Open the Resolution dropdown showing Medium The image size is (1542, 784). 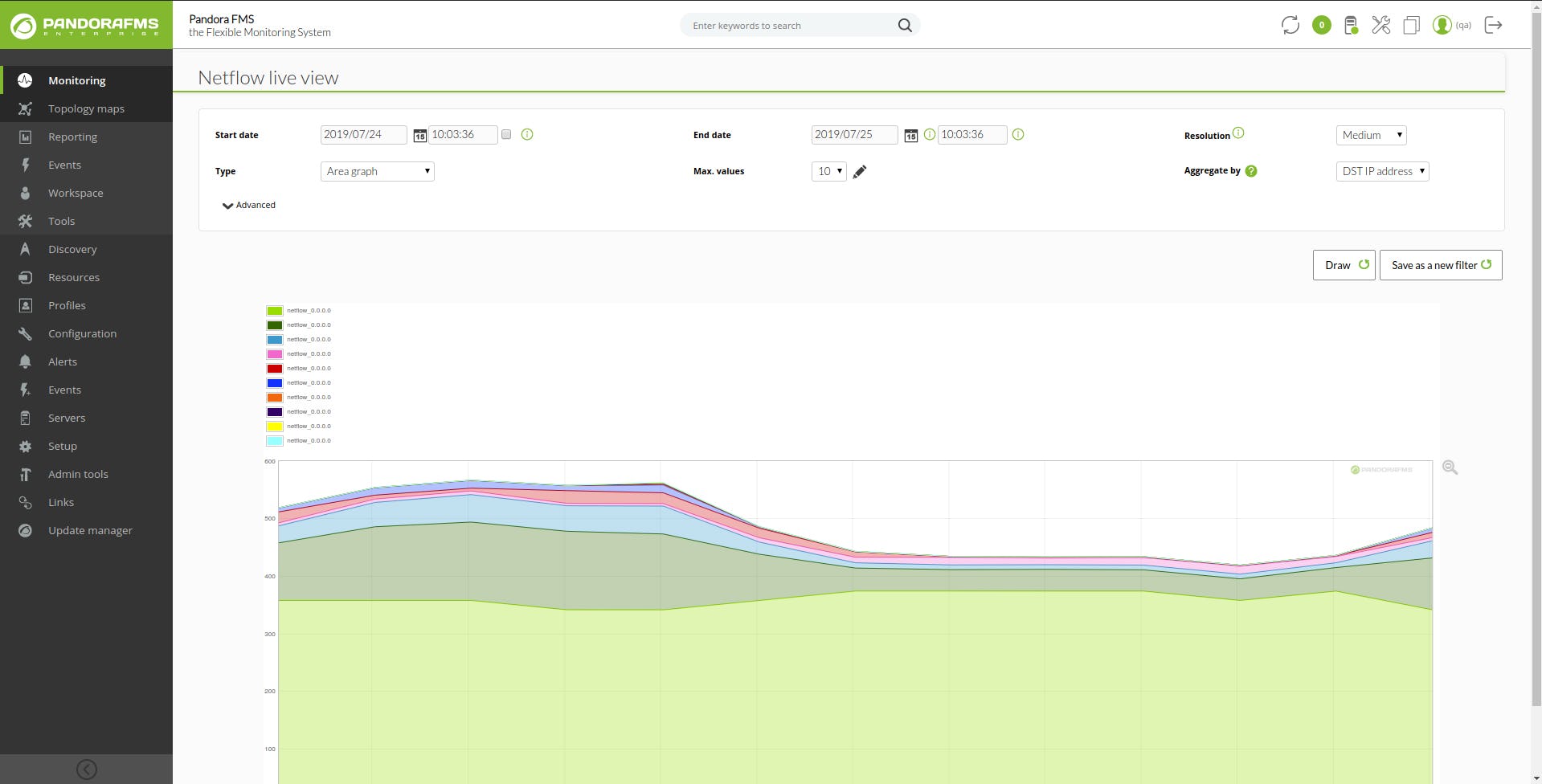point(1371,135)
